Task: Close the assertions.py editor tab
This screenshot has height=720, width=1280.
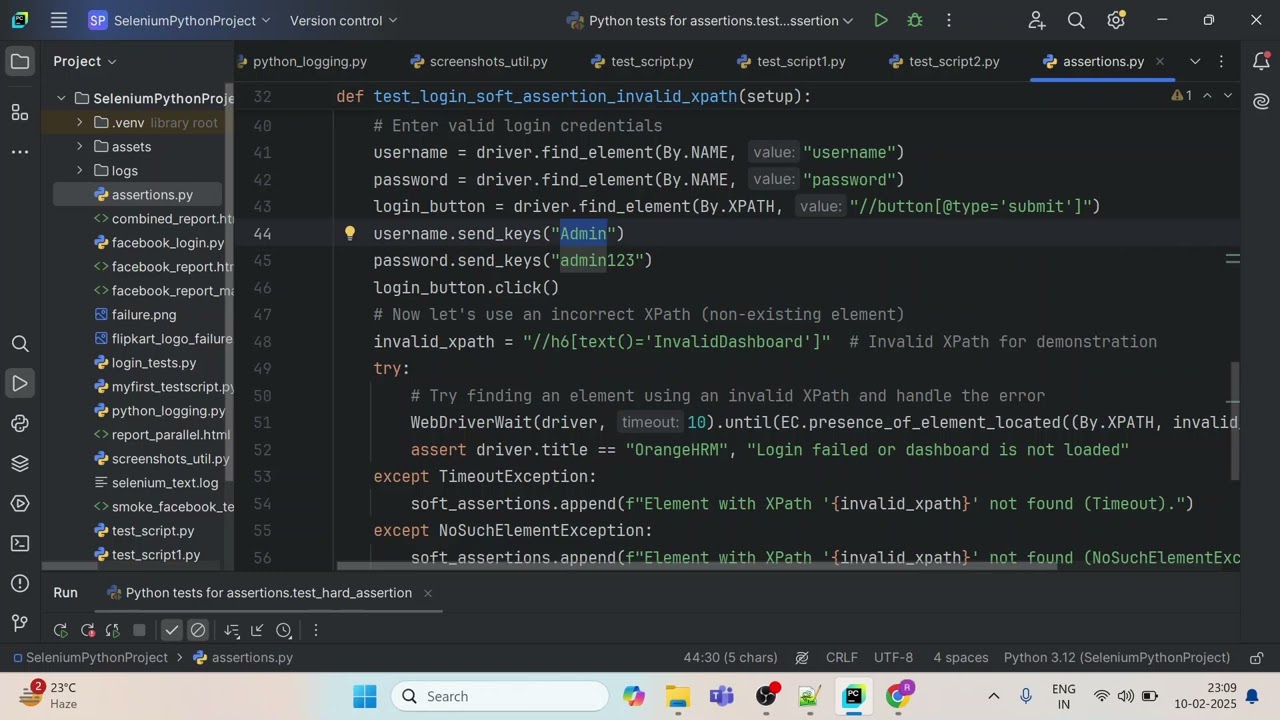Action: tap(1160, 61)
